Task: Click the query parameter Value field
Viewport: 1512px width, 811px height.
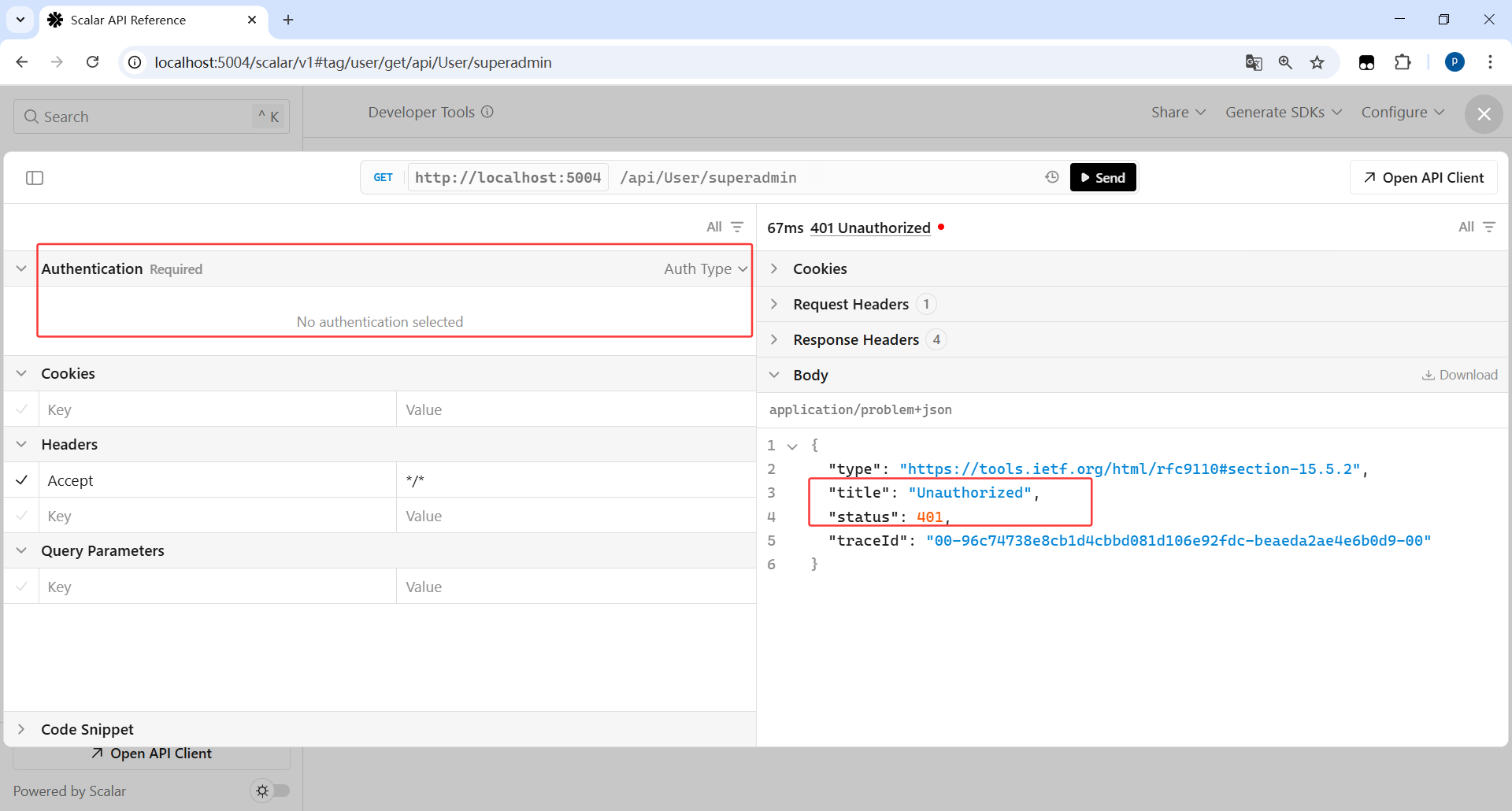Action: tap(576, 587)
